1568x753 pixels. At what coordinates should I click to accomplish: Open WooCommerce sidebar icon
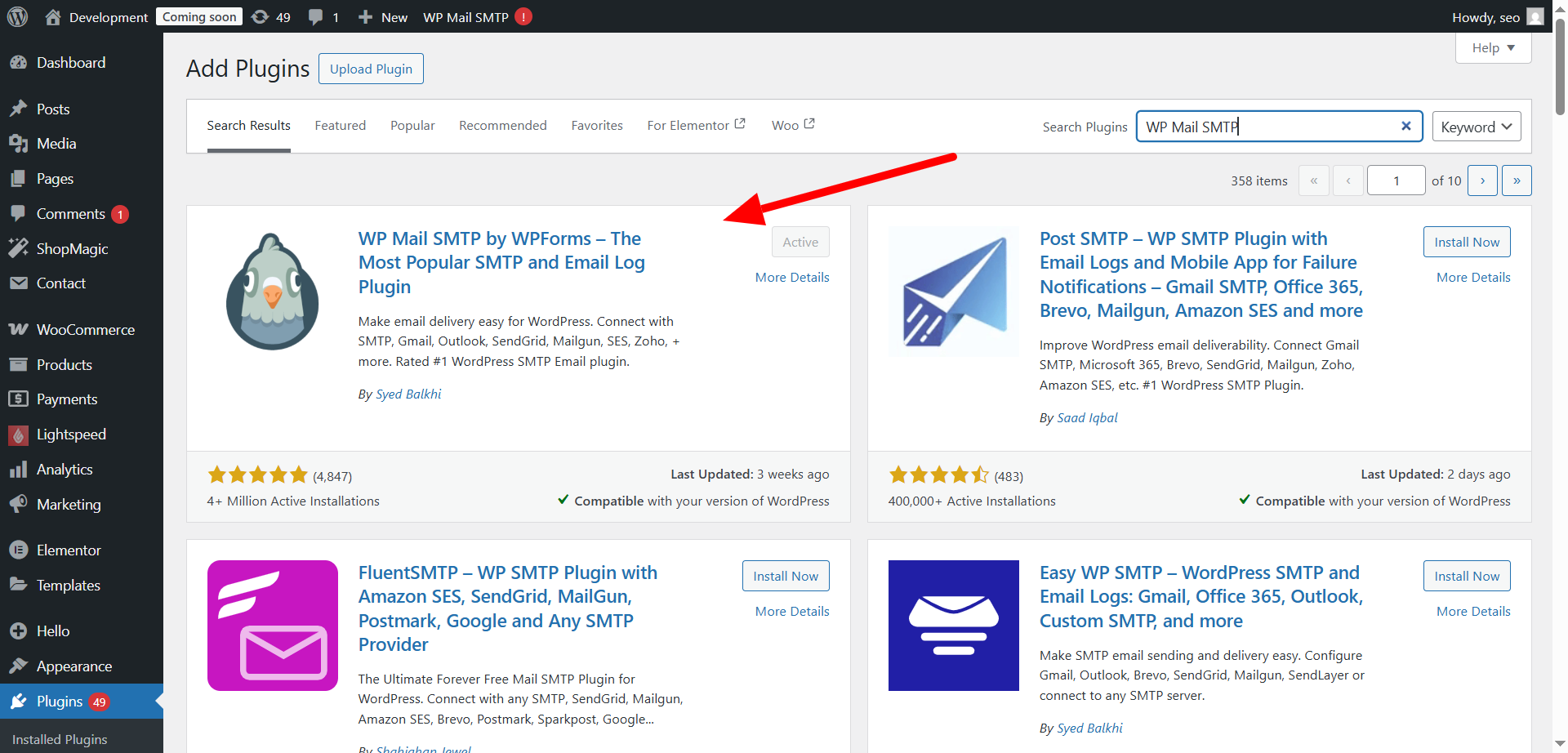pyautogui.click(x=19, y=329)
